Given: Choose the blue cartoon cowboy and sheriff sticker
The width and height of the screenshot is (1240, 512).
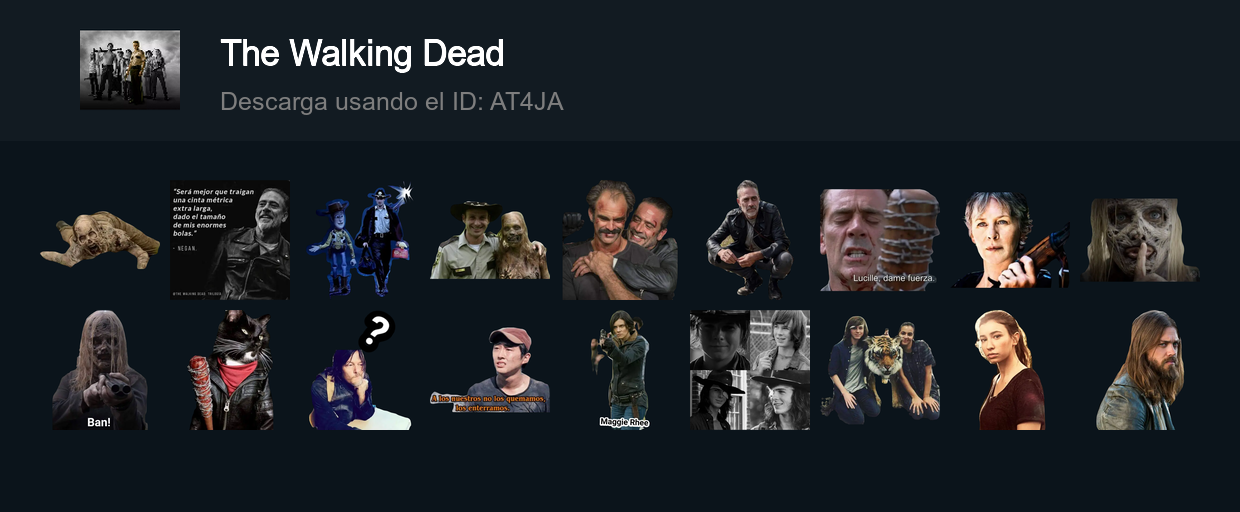Looking at the screenshot, I should (360, 240).
